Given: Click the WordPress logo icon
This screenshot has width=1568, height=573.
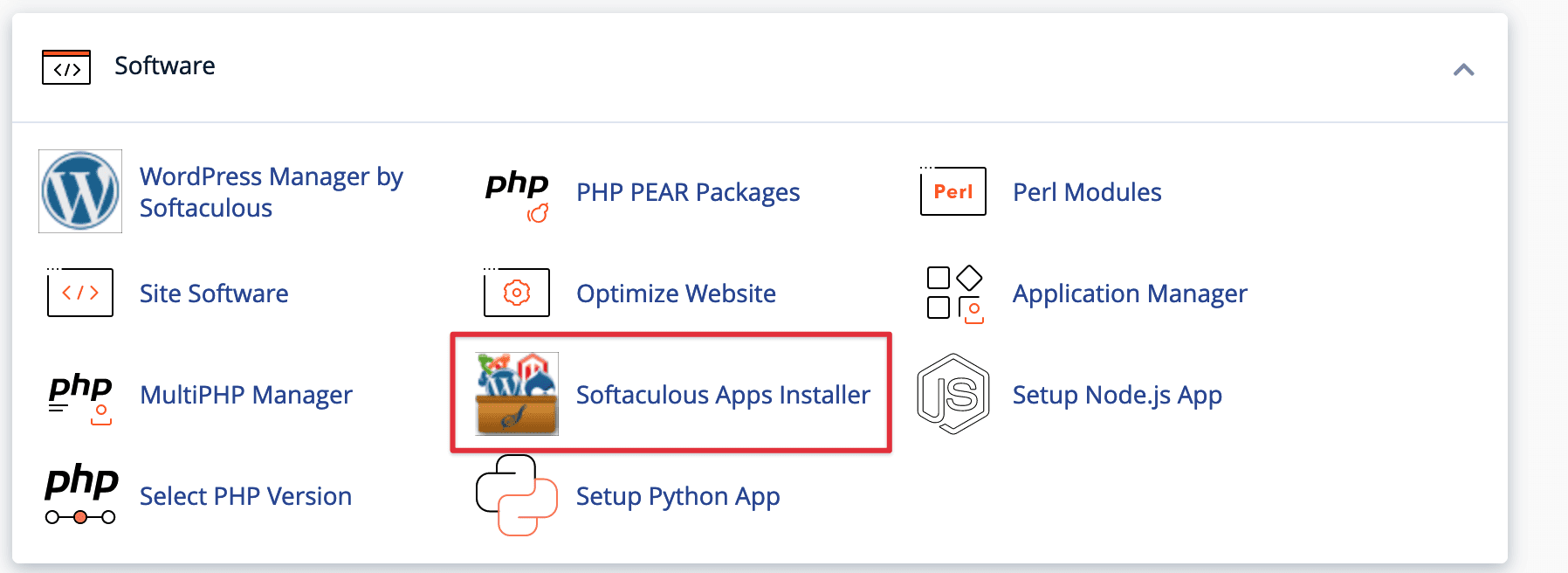Looking at the screenshot, I should click(80, 191).
